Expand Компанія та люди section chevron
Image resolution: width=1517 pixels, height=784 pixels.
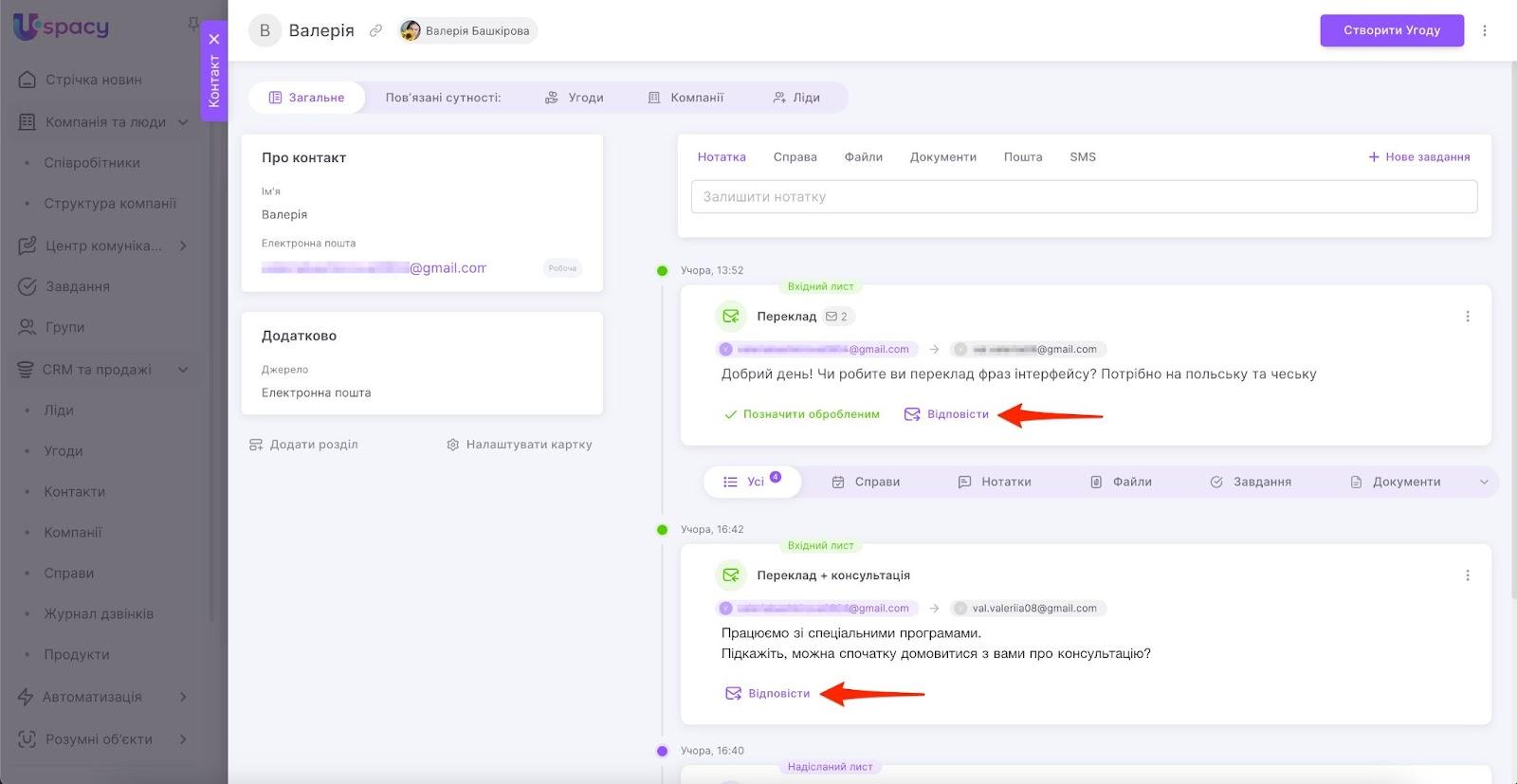[x=183, y=122]
